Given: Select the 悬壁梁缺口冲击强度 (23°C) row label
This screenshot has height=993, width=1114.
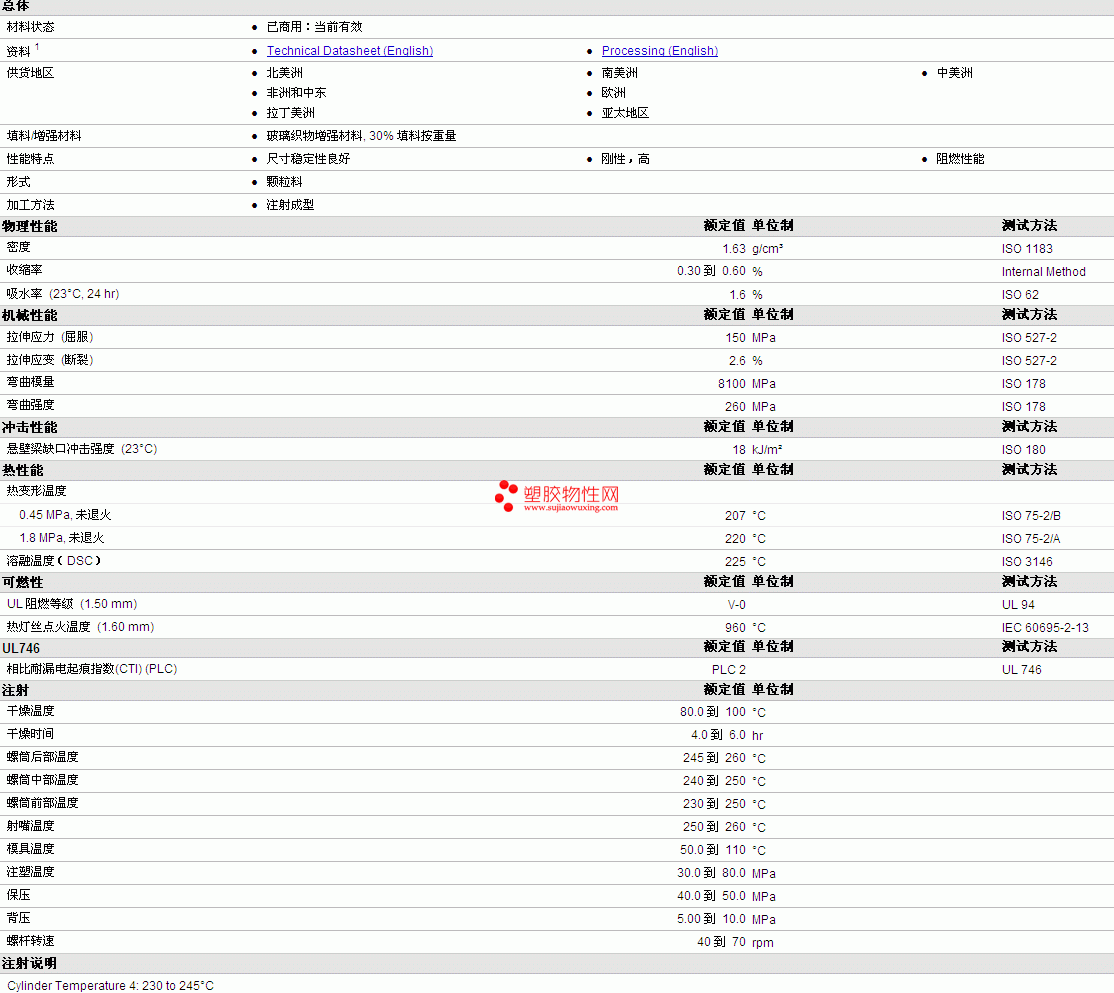Looking at the screenshot, I should [x=82, y=449].
